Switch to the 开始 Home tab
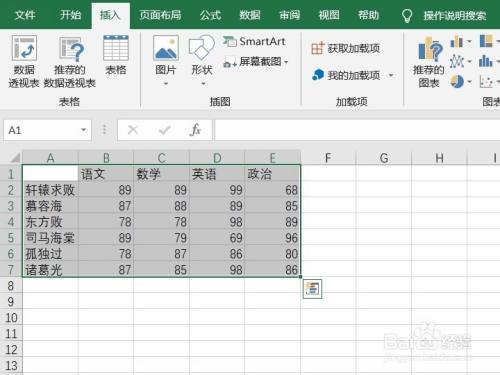 click(x=70, y=15)
